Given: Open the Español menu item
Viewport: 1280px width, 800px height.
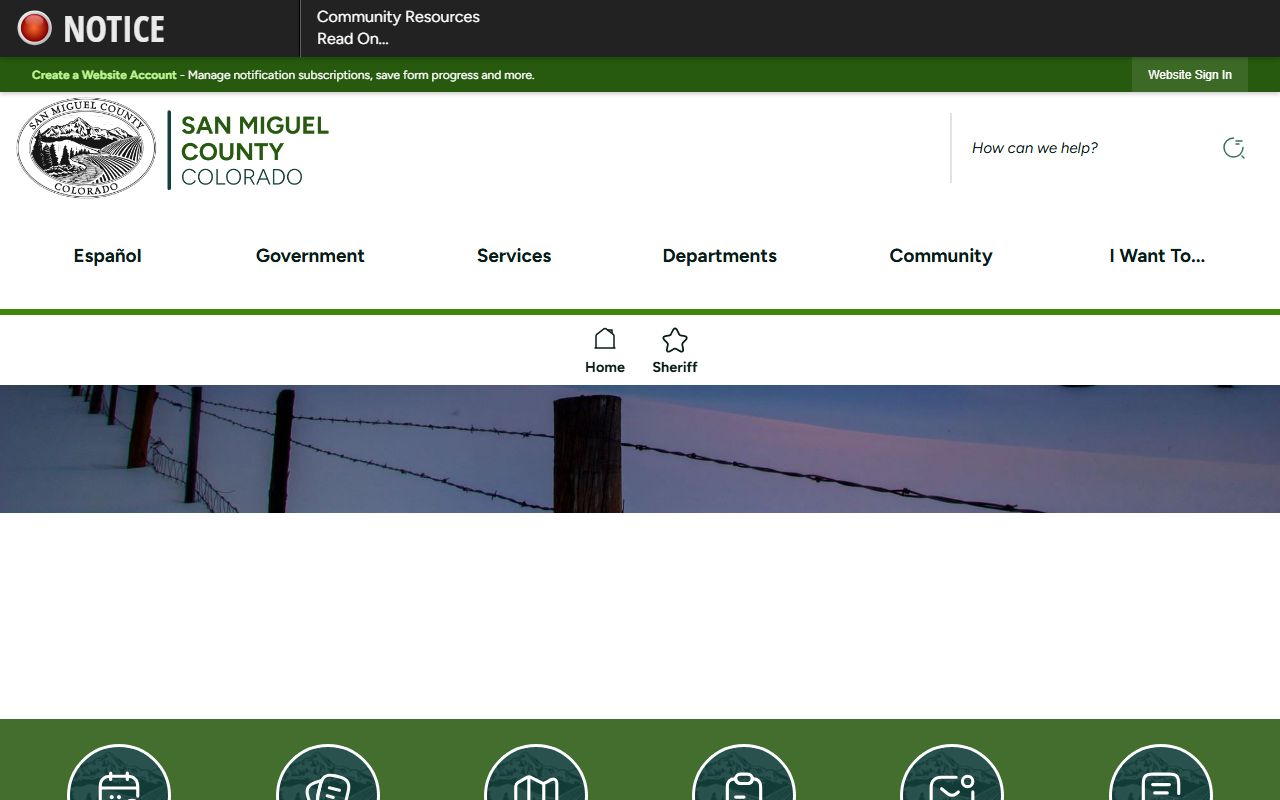Looking at the screenshot, I should click(x=107, y=256).
